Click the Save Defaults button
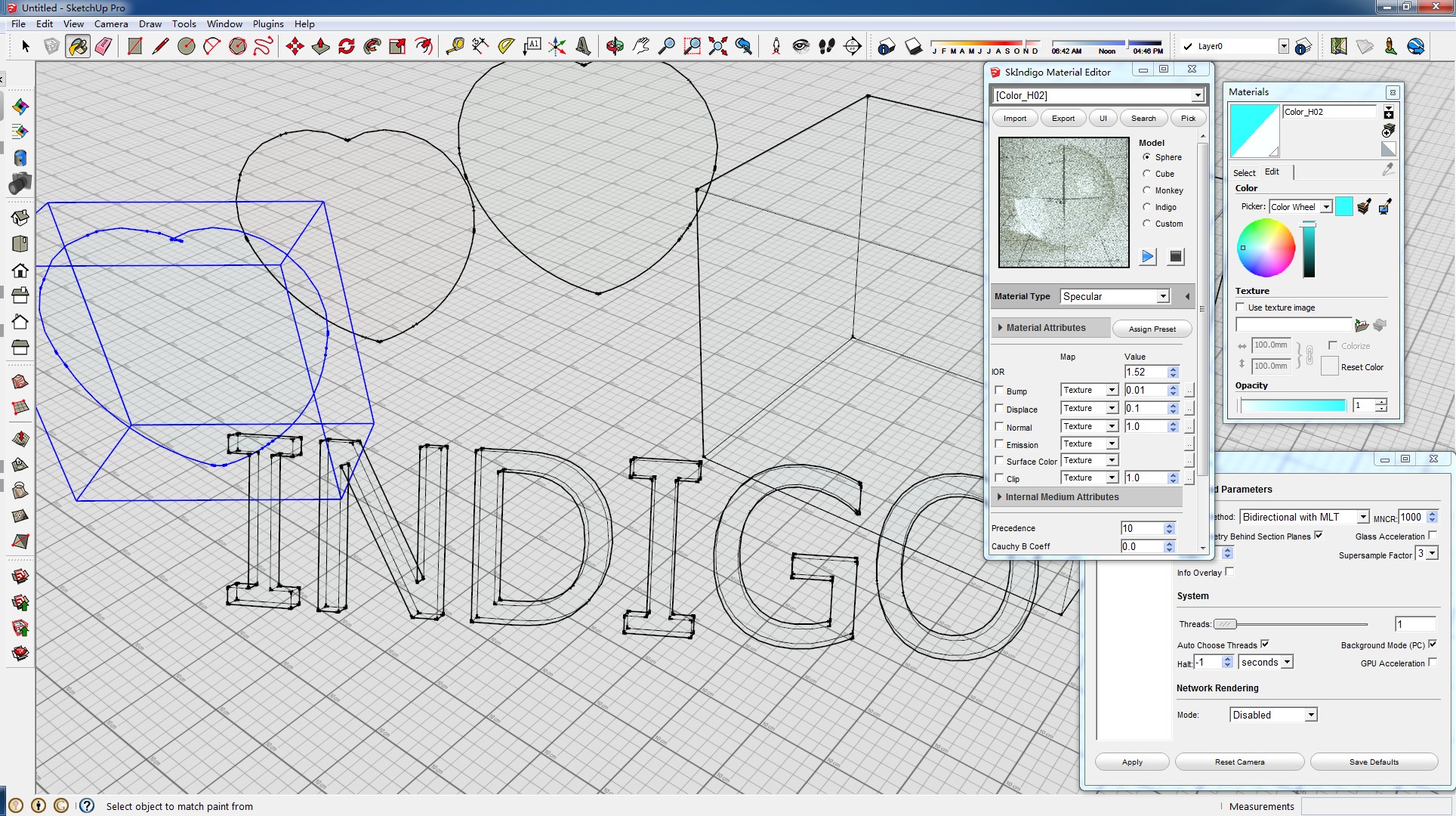Image resolution: width=1456 pixels, height=816 pixels. (1374, 762)
